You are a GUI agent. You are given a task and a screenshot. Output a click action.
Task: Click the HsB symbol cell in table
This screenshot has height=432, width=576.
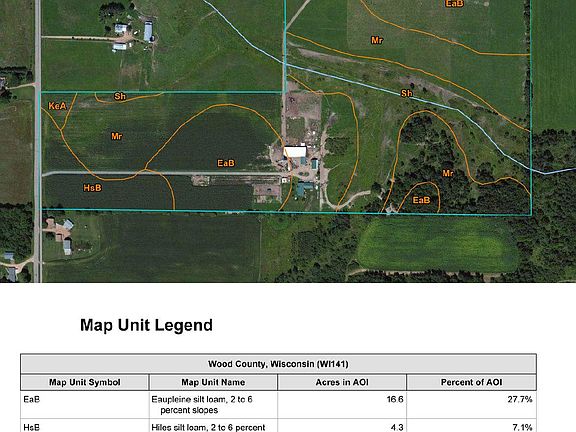(x=85, y=426)
